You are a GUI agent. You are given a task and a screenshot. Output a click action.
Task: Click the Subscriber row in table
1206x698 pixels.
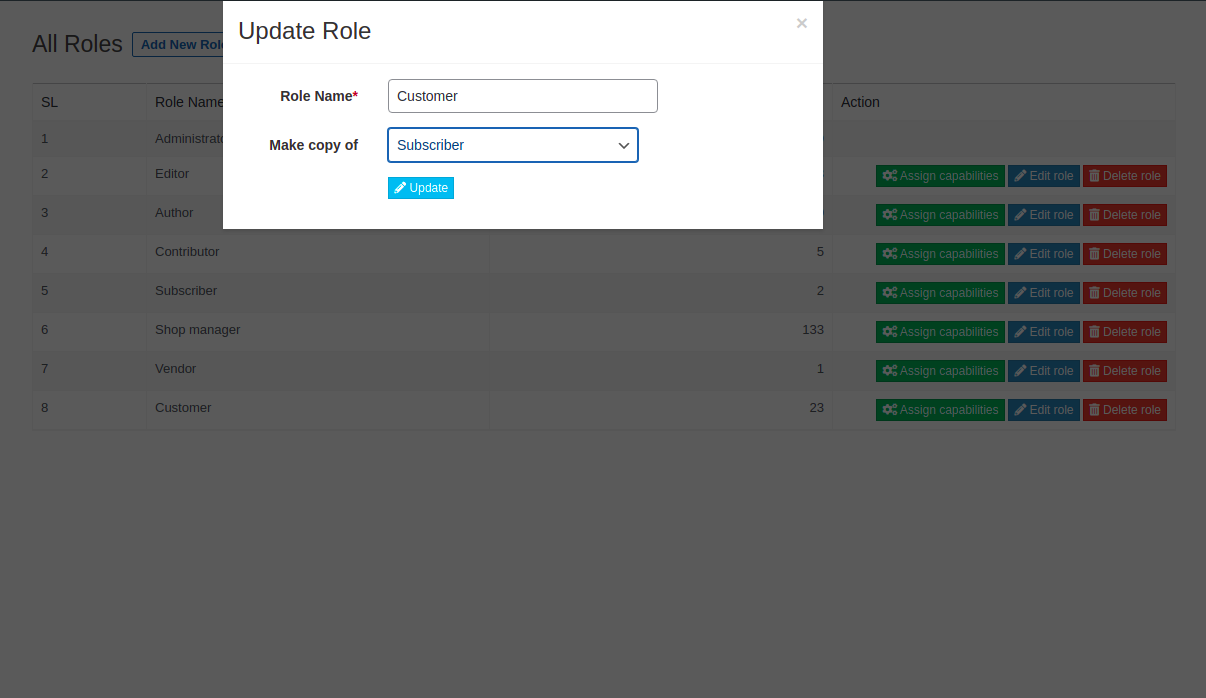[604, 292]
